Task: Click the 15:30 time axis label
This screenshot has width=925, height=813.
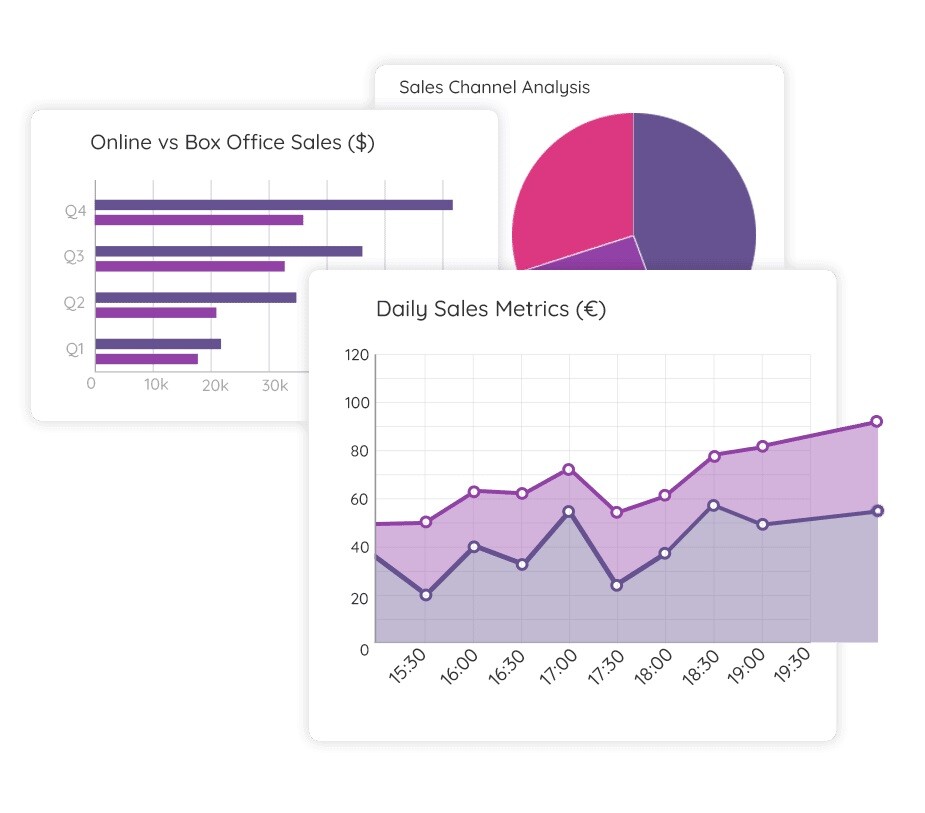Action: click(407, 667)
